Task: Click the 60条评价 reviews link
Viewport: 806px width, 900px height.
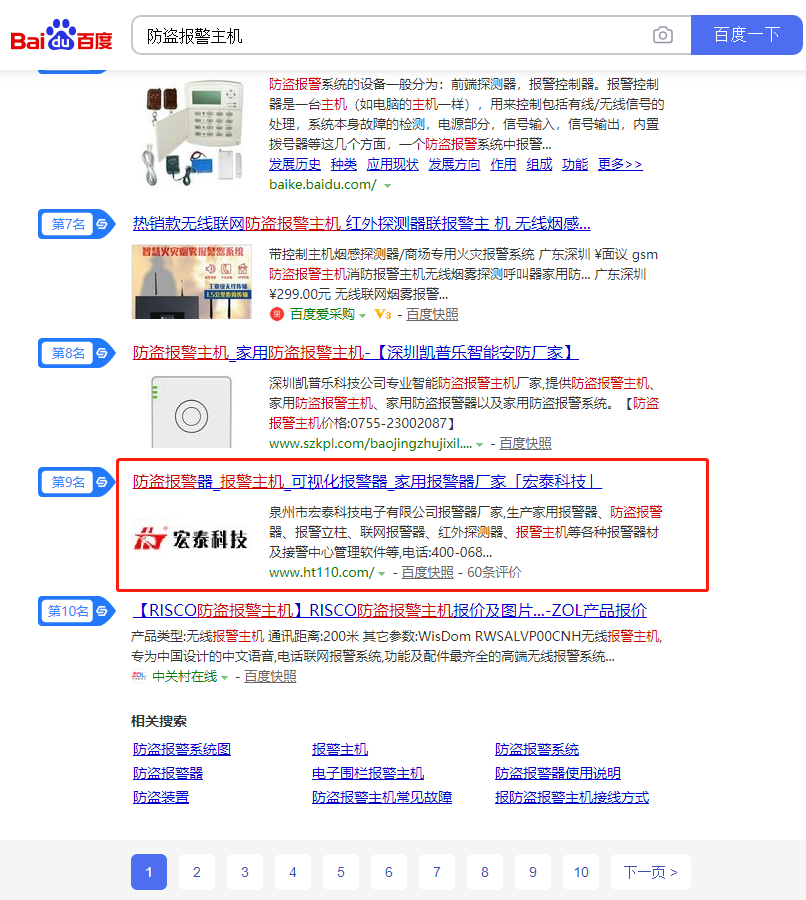Action: pos(494,572)
